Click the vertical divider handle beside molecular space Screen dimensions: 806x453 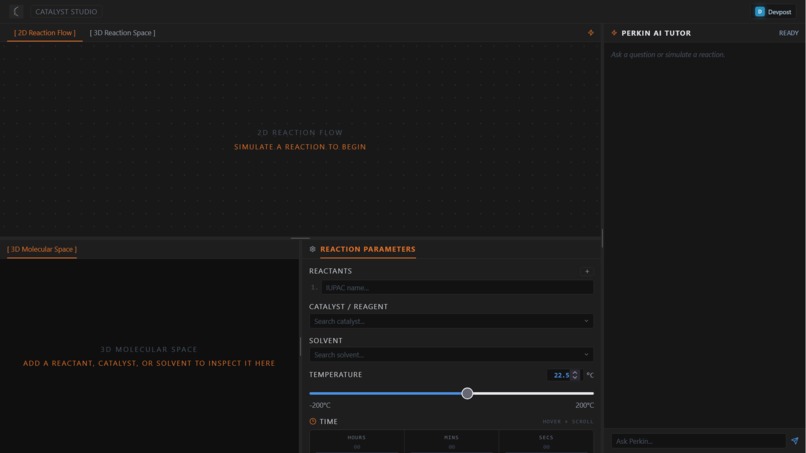pyautogui.click(x=300, y=347)
